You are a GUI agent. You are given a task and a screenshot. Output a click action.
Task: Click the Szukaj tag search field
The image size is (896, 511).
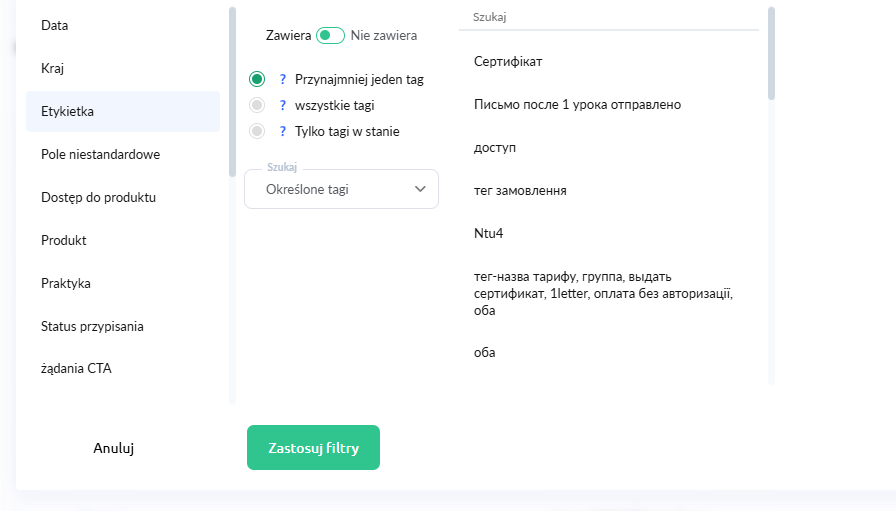(610, 18)
